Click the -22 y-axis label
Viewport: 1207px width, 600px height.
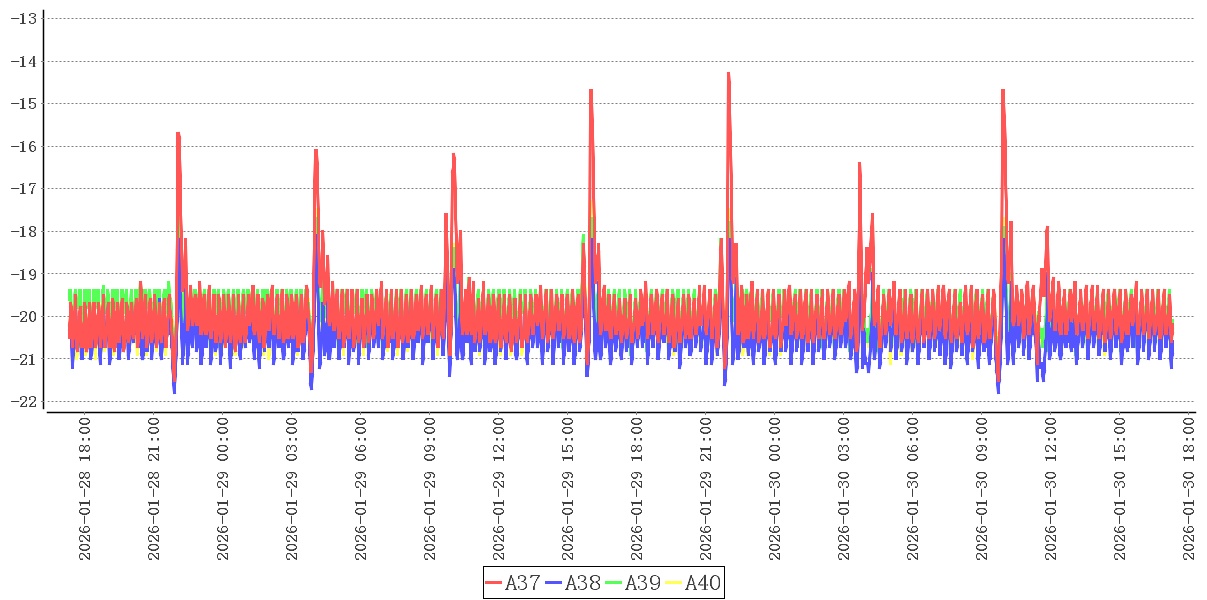pyautogui.click(x=23, y=401)
